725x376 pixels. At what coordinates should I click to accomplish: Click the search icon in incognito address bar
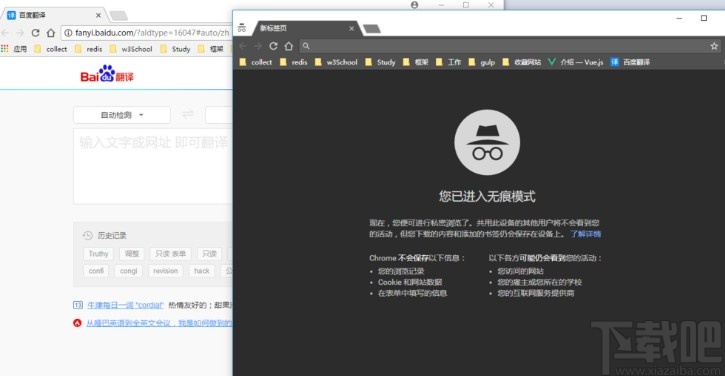point(306,46)
